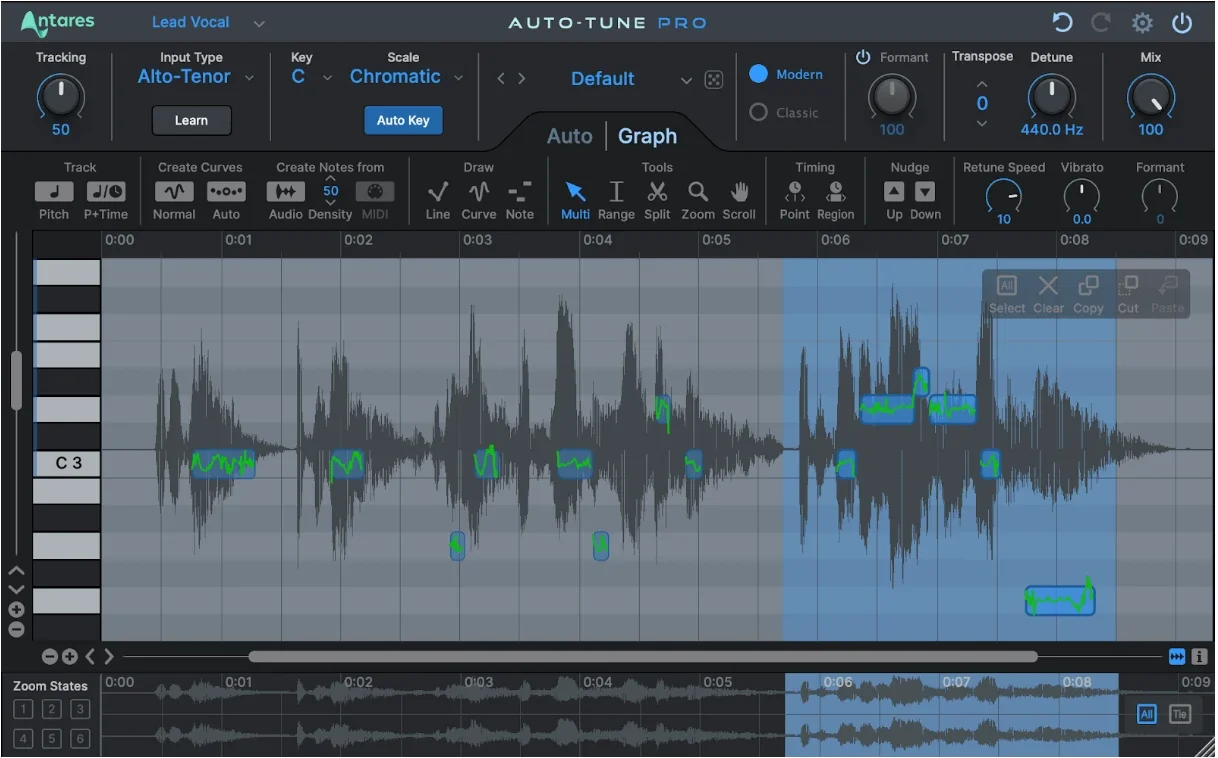The width and height of the screenshot is (1218, 758).
Task: Click the Nudge Down button
Action: 925,191
